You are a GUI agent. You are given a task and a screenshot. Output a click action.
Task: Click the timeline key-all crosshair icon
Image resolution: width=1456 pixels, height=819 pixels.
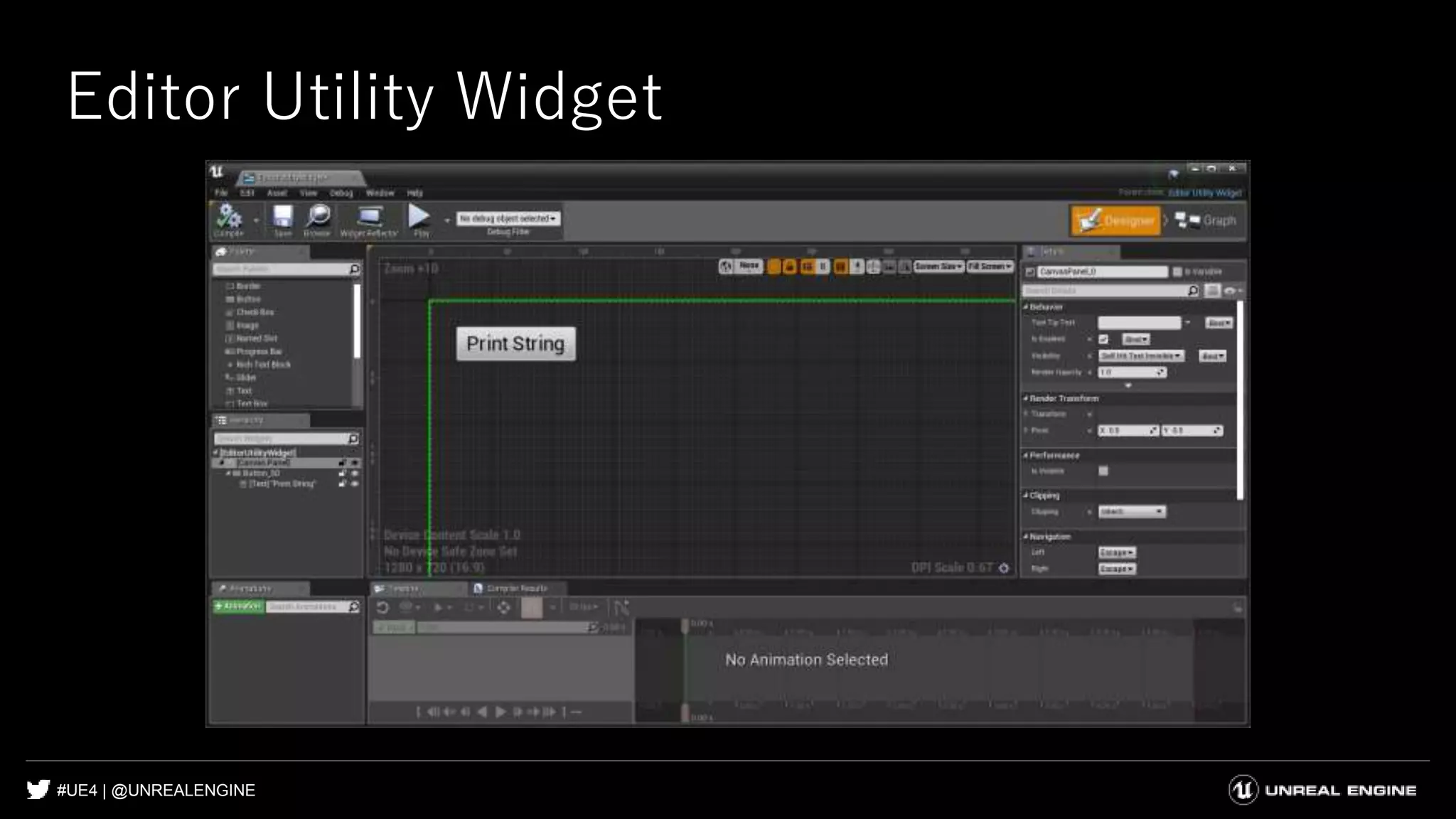pyautogui.click(x=503, y=608)
